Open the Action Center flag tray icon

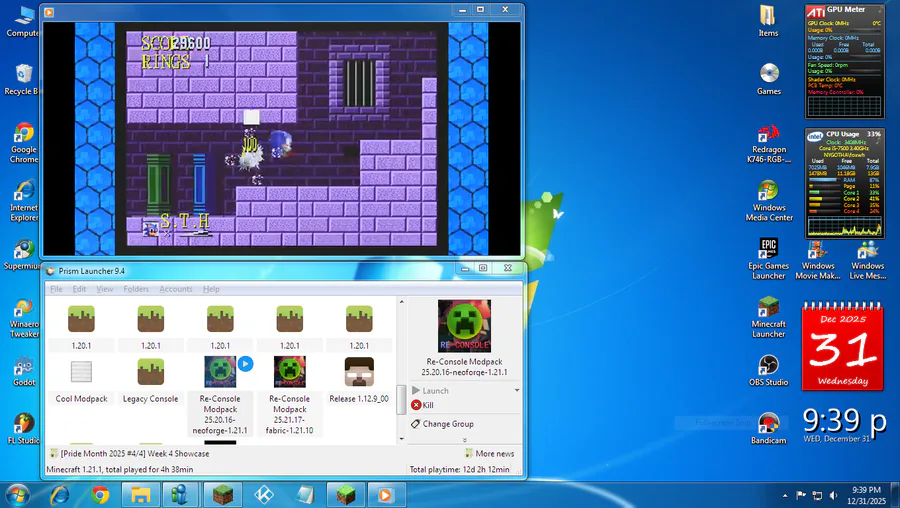coord(801,495)
